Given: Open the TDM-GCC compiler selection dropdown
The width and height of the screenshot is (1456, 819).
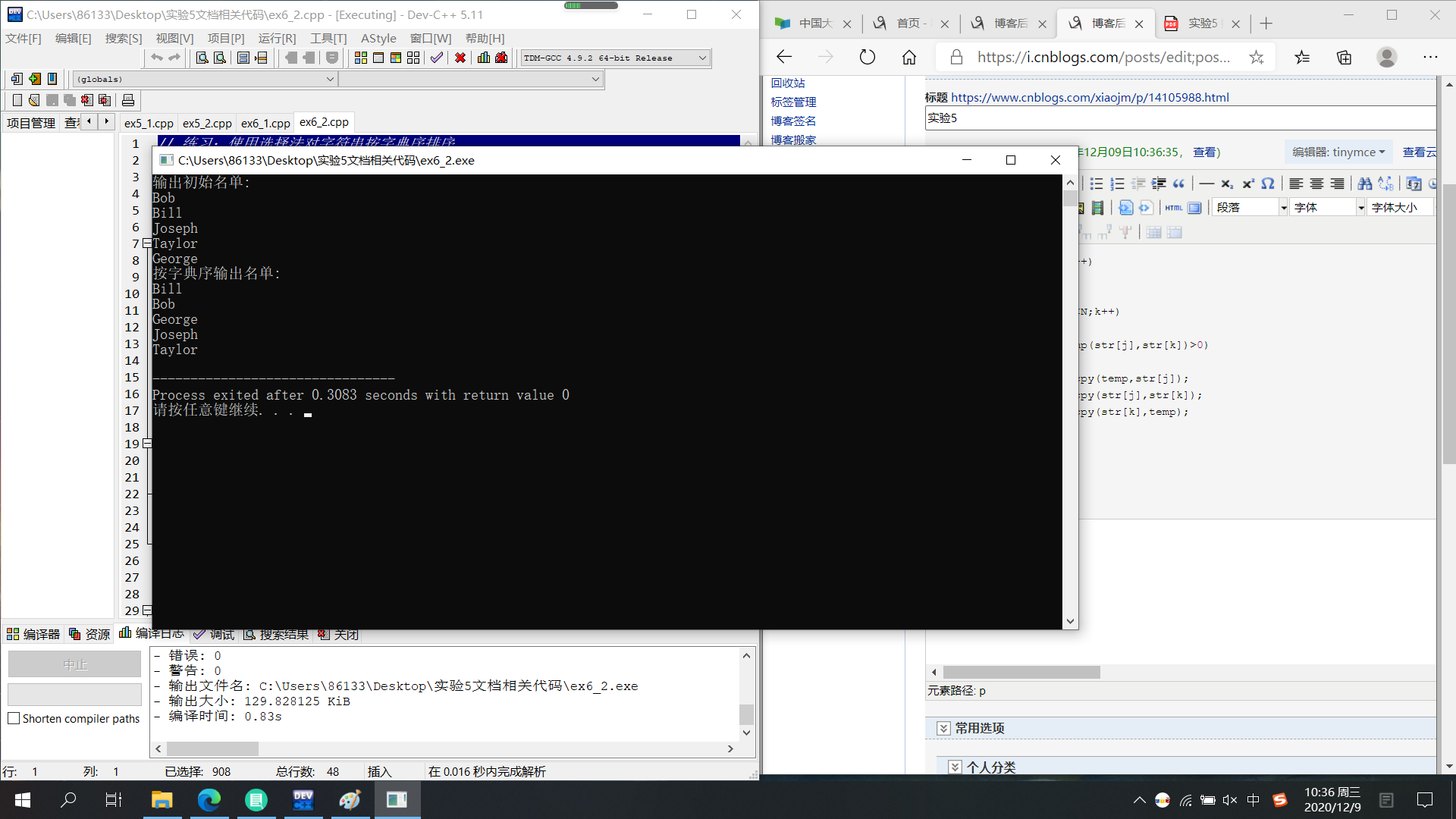Looking at the screenshot, I should [x=702, y=58].
